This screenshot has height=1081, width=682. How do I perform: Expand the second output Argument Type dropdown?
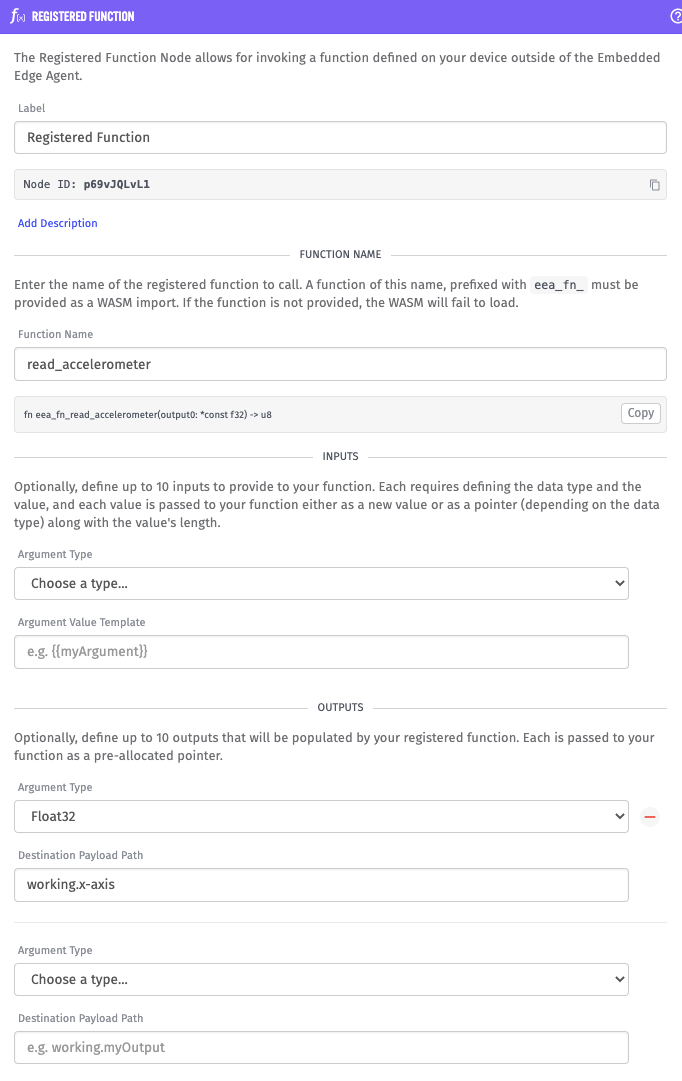(x=321, y=980)
